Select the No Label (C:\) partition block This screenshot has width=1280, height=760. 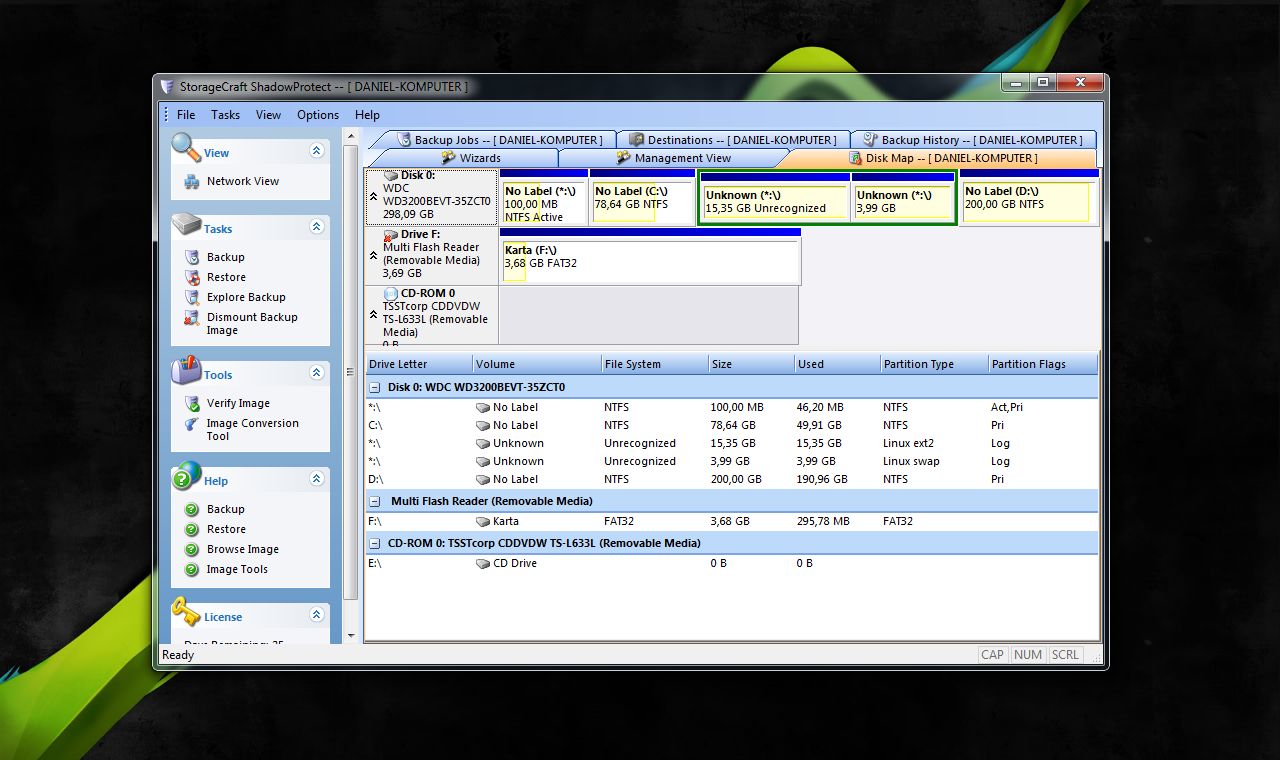tap(642, 198)
